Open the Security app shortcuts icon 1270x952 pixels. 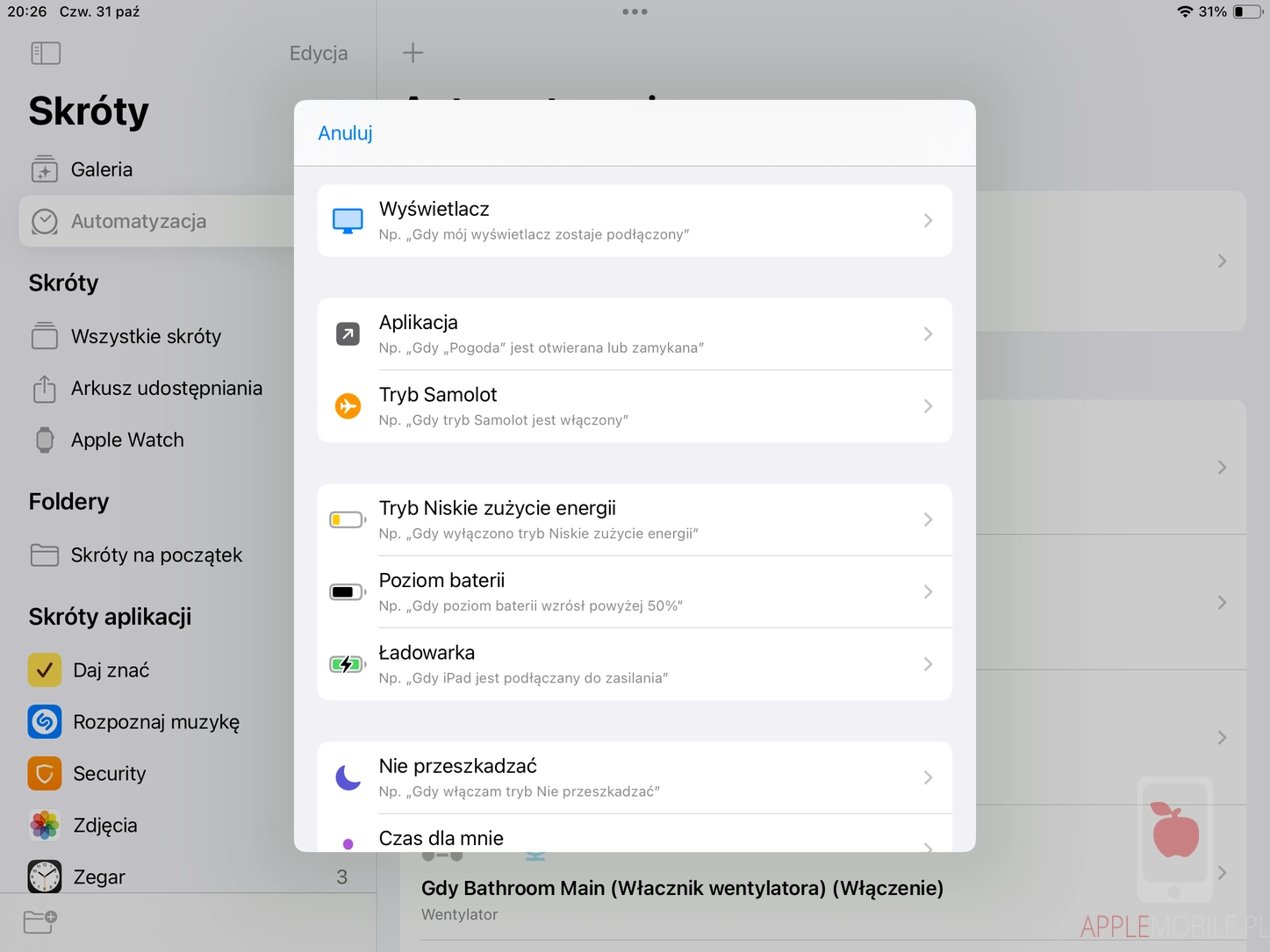tap(45, 774)
